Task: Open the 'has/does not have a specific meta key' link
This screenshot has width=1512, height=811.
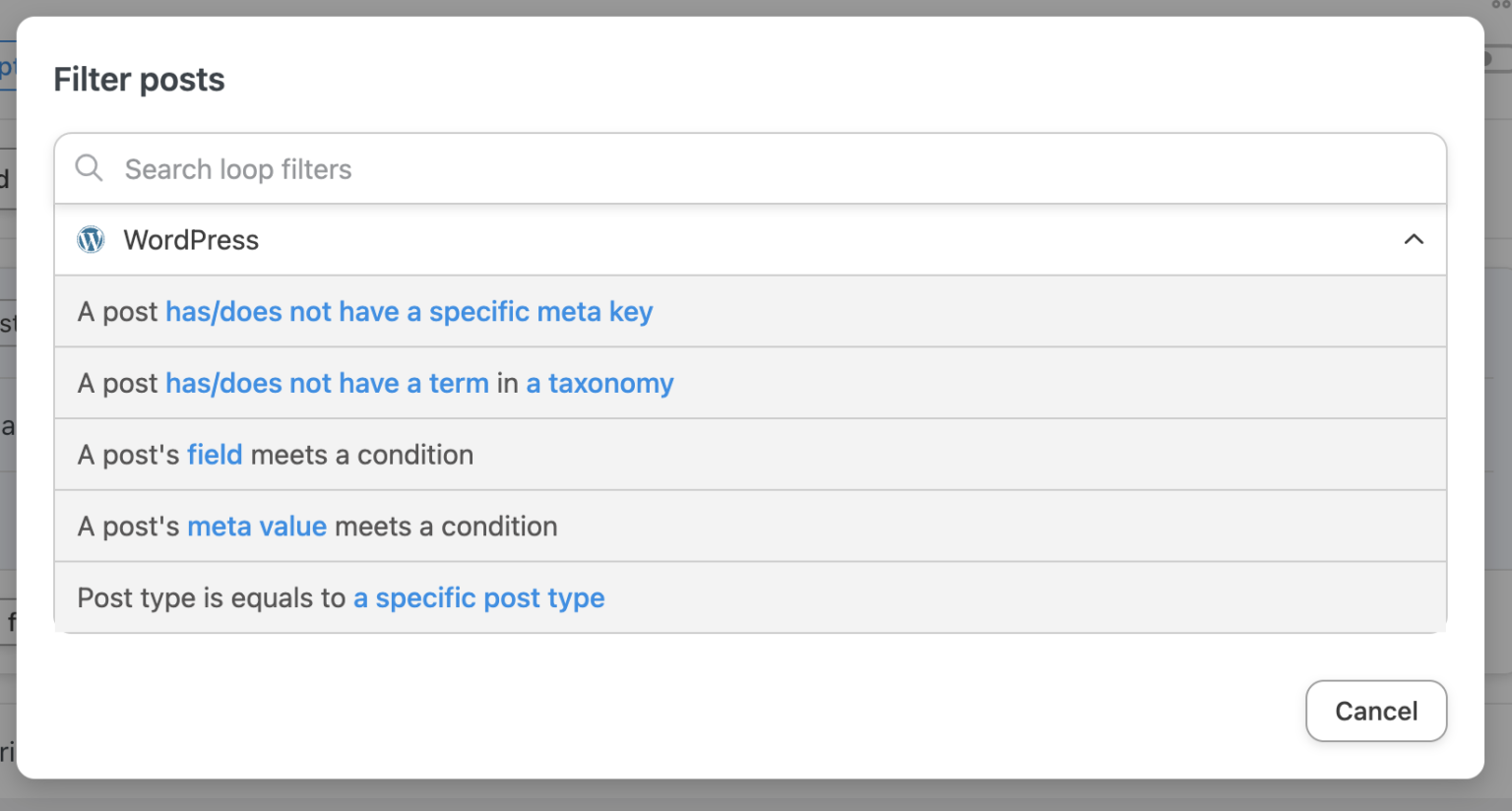Action: [x=409, y=311]
